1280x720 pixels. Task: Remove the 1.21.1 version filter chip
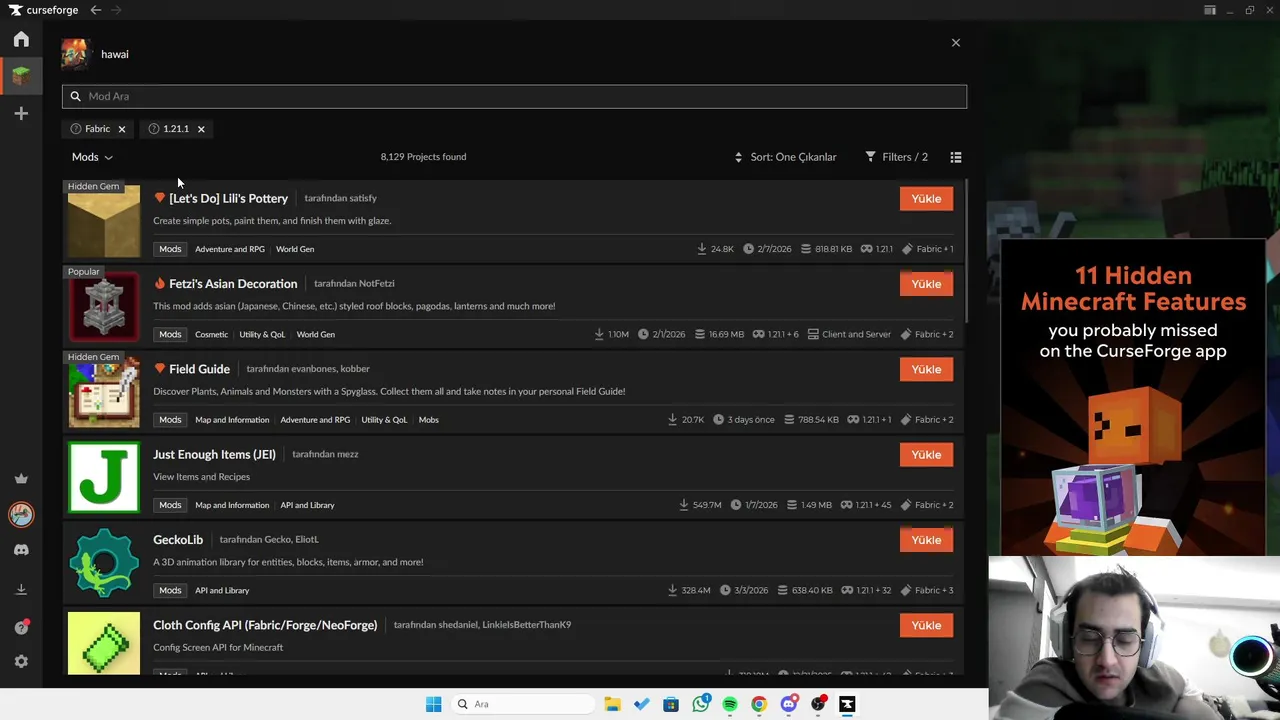click(x=201, y=129)
